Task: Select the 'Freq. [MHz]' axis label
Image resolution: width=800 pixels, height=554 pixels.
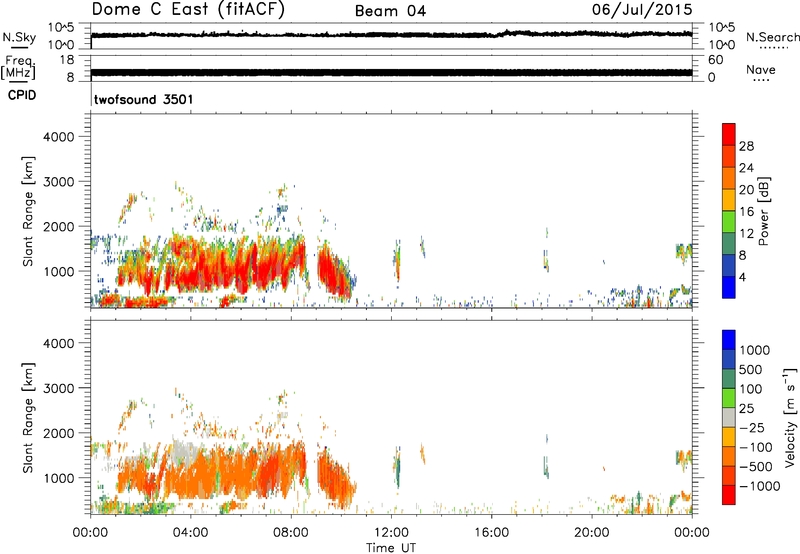Action: tap(18, 68)
